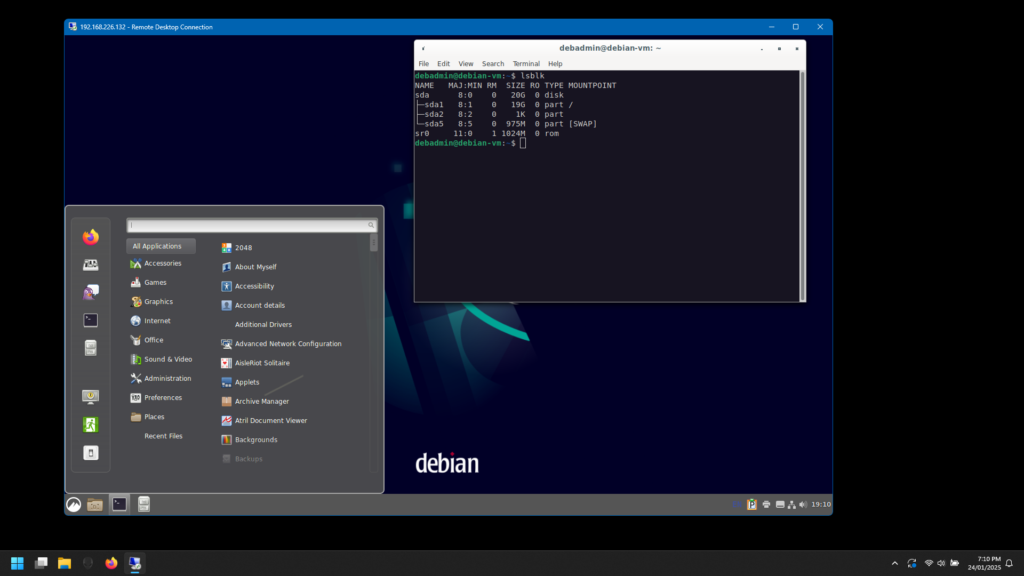Log out using the green sidebar icon
The width and height of the screenshot is (1024, 576).
[89, 424]
